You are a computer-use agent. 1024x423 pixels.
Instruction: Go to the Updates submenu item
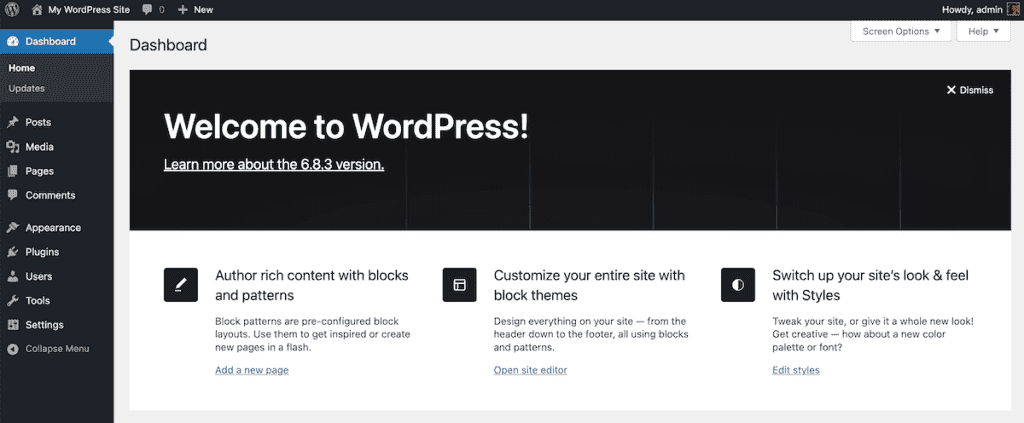click(26, 88)
